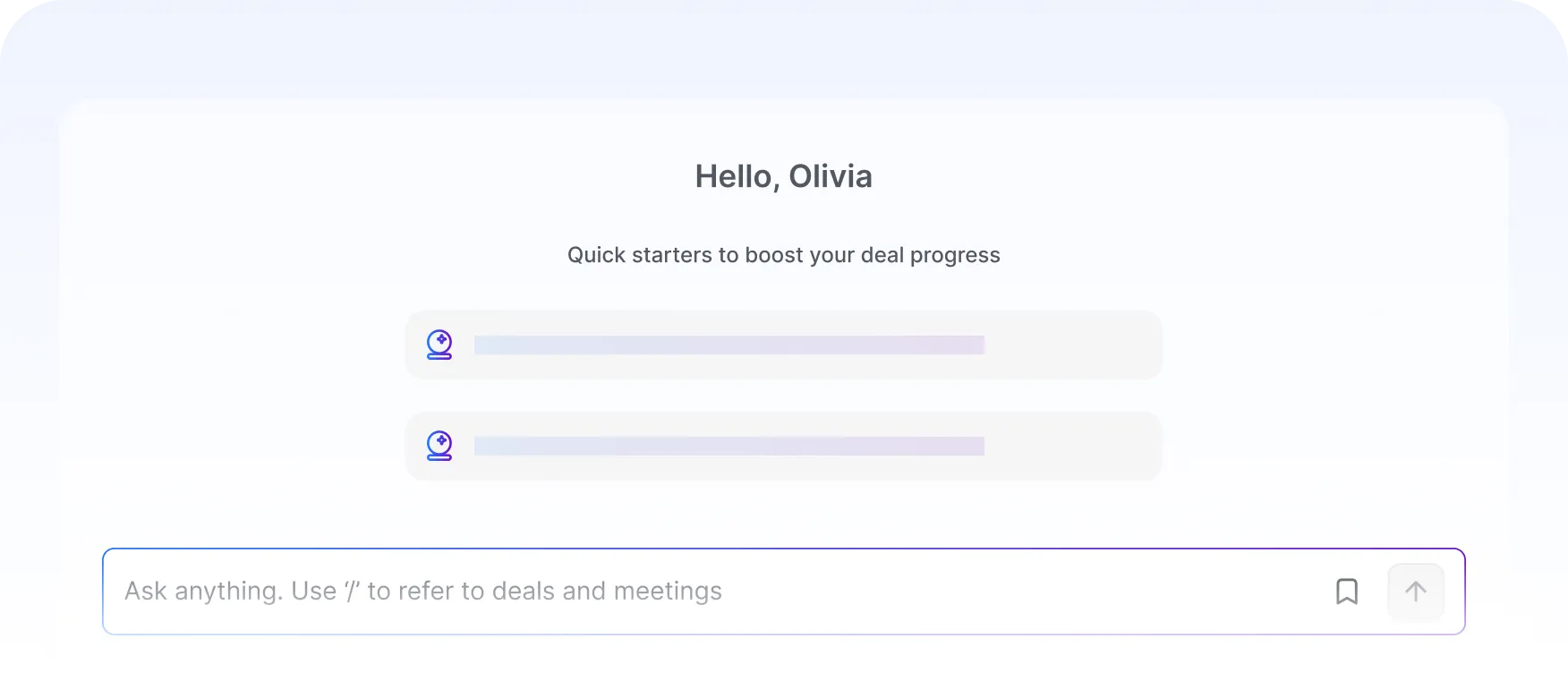This screenshot has width=1568, height=690.
Task: Select the second quick starter card
Action: [783, 446]
